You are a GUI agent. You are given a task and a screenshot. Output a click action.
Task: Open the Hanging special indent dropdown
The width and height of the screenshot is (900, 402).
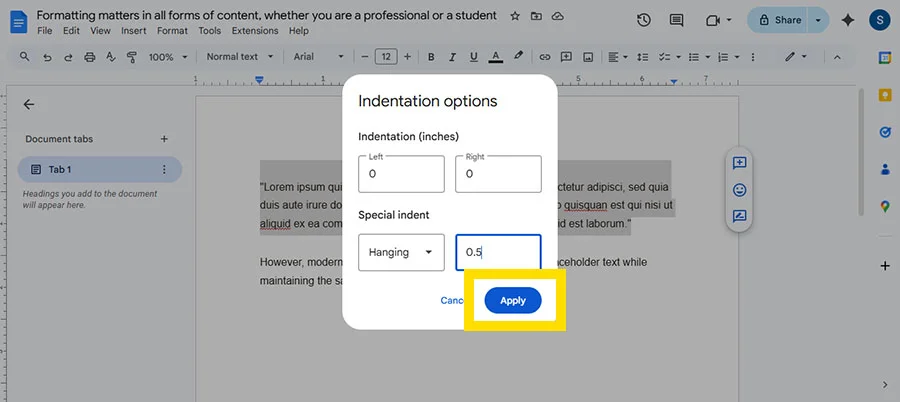(401, 252)
